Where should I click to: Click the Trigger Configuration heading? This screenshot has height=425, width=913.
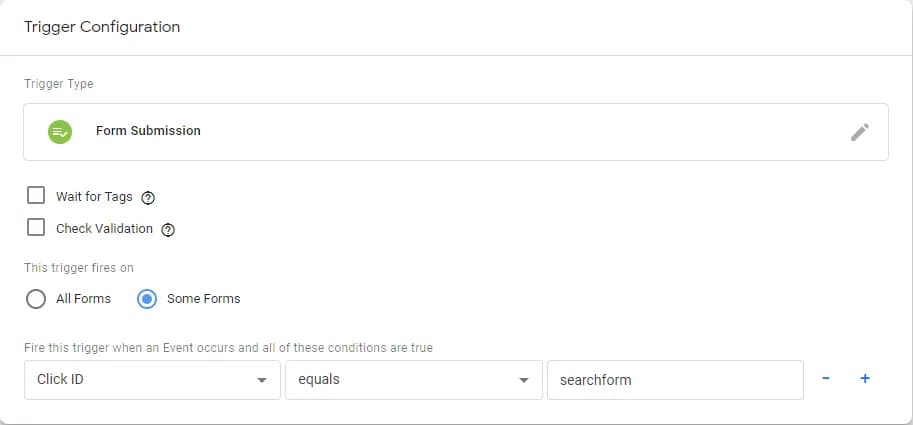pos(102,27)
